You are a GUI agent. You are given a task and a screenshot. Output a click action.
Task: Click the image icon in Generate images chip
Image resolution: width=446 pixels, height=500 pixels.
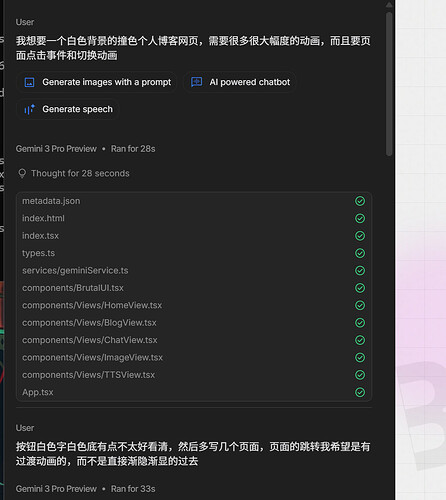(x=30, y=82)
